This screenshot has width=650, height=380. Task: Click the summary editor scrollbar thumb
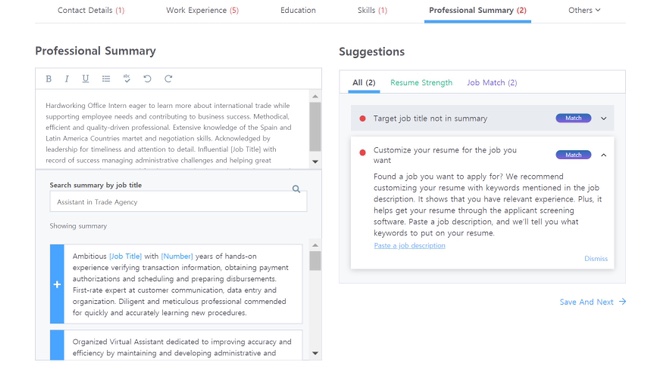tap(315, 127)
